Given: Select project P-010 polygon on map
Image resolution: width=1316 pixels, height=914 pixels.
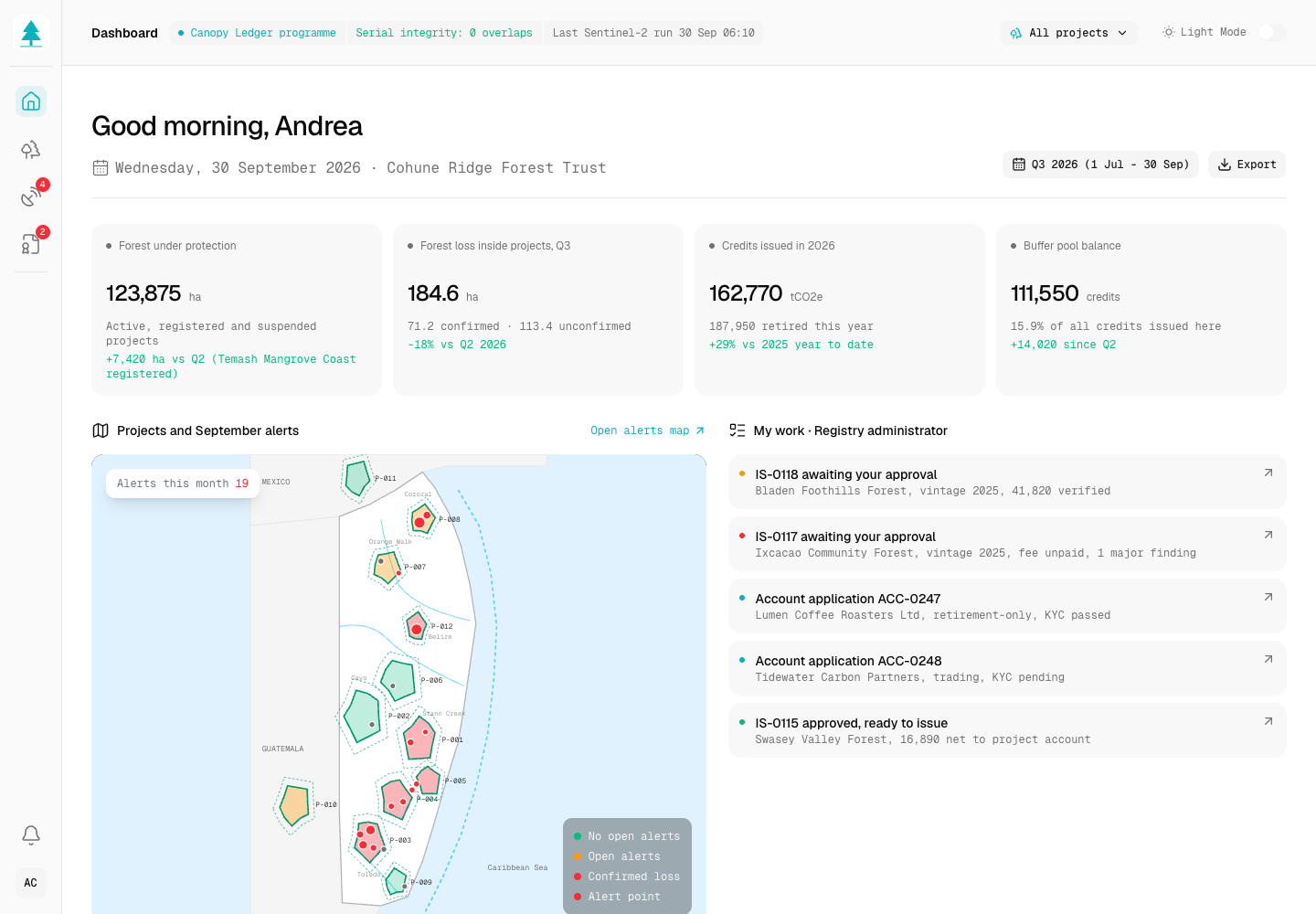Looking at the screenshot, I should point(294,805).
